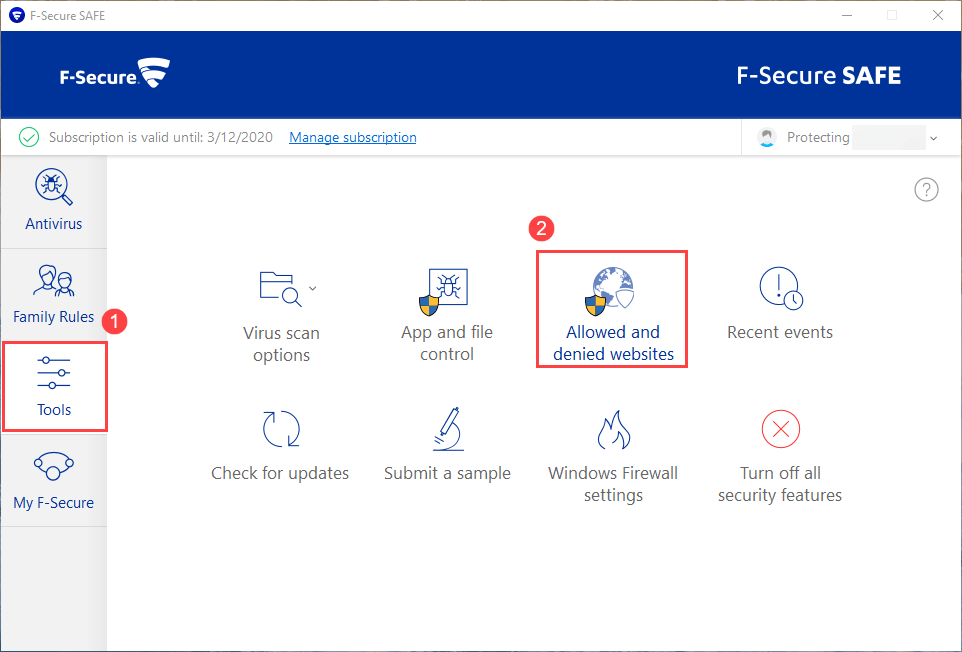Open Allowed and denied websites globe icon
Image resolution: width=962 pixels, height=652 pixels.
(610, 291)
